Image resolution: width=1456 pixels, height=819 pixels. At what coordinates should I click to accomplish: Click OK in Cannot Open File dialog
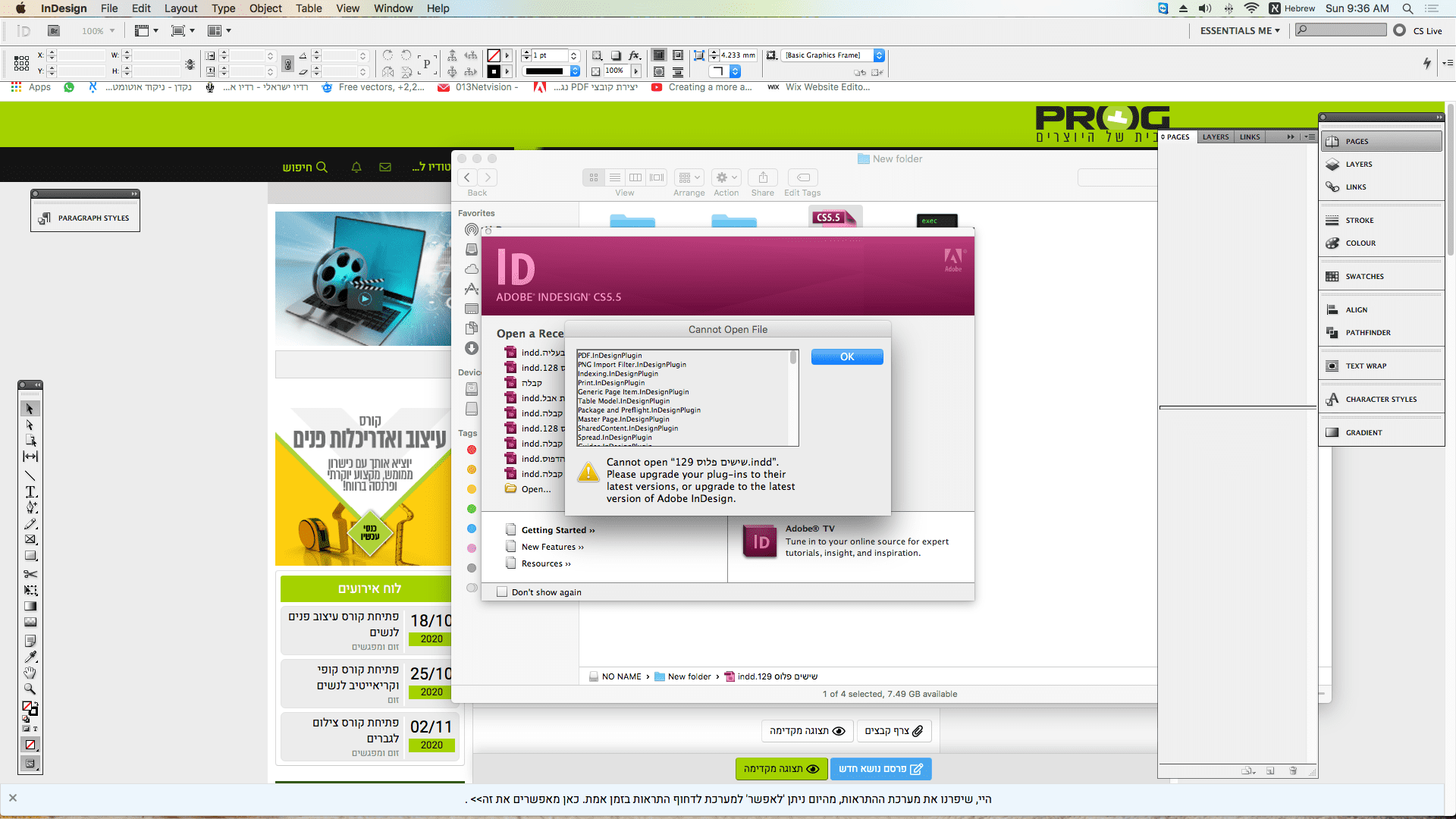tap(846, 356)
